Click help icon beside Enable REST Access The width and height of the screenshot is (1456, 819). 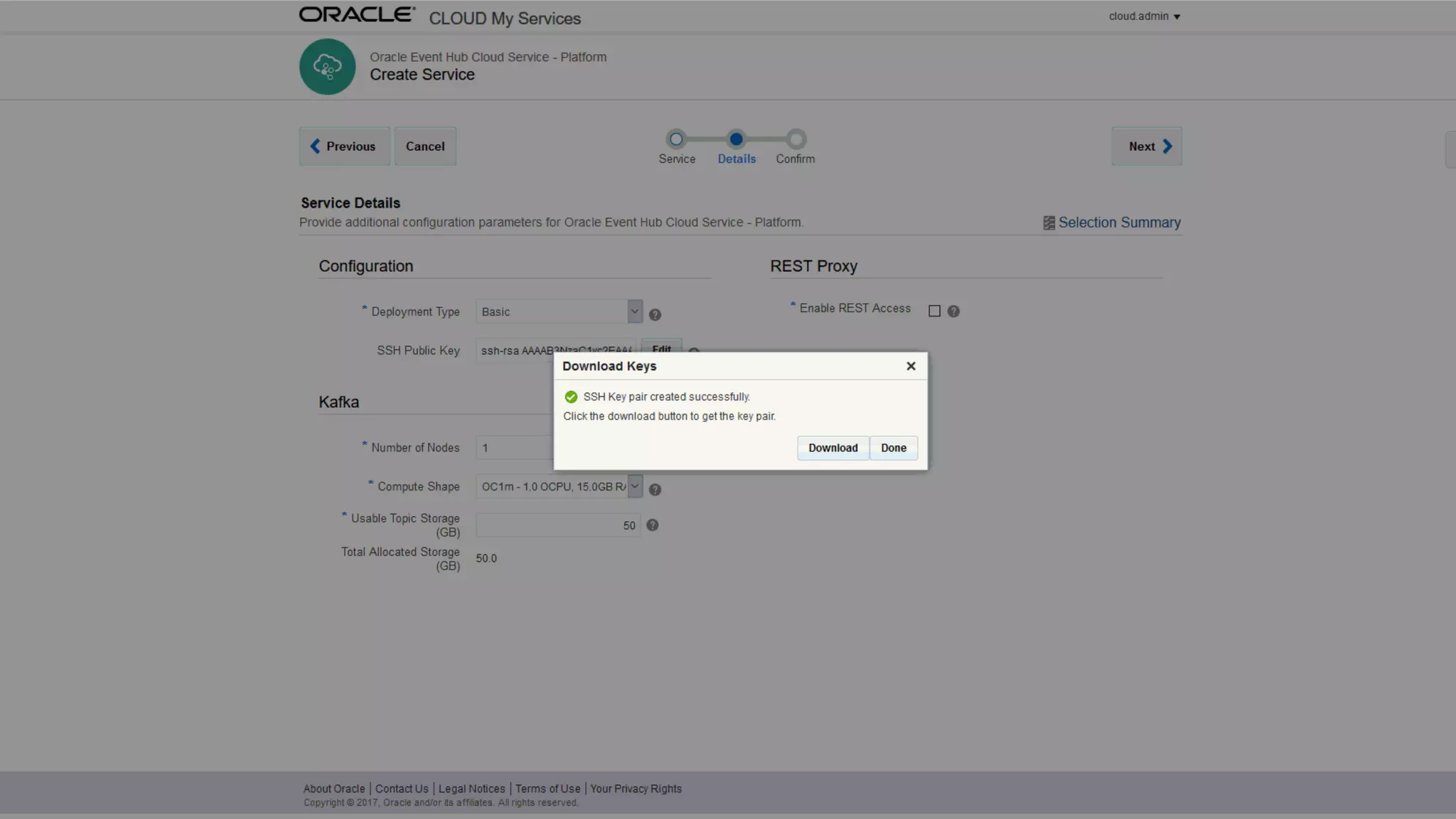[953, 311]
